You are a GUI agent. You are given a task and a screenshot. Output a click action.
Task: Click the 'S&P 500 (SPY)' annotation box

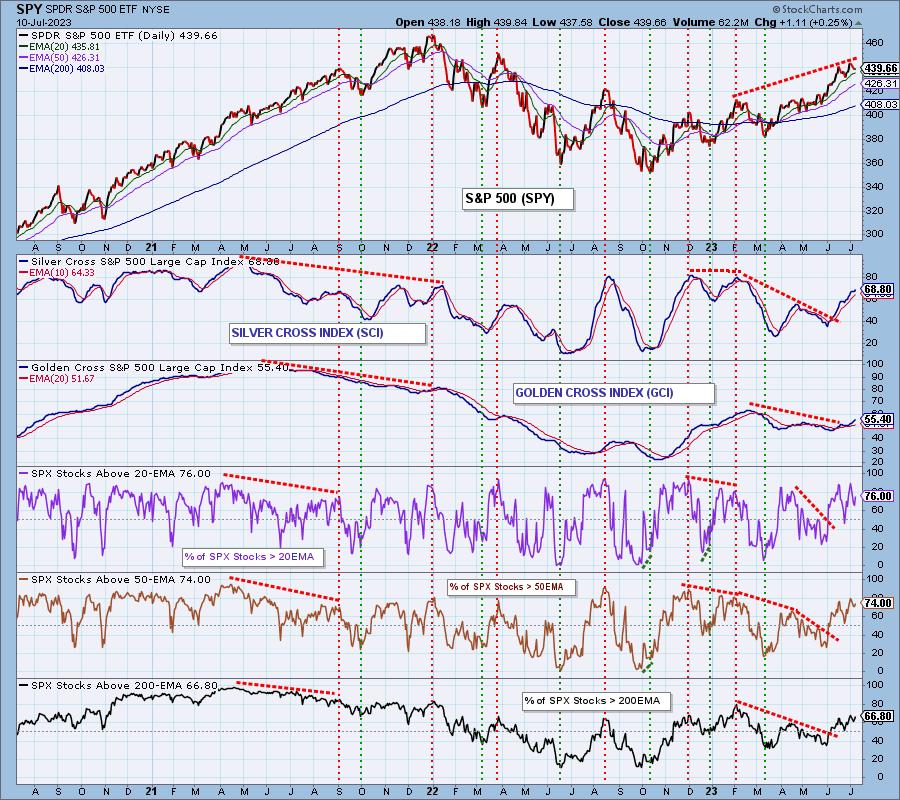tap(517, 199)
